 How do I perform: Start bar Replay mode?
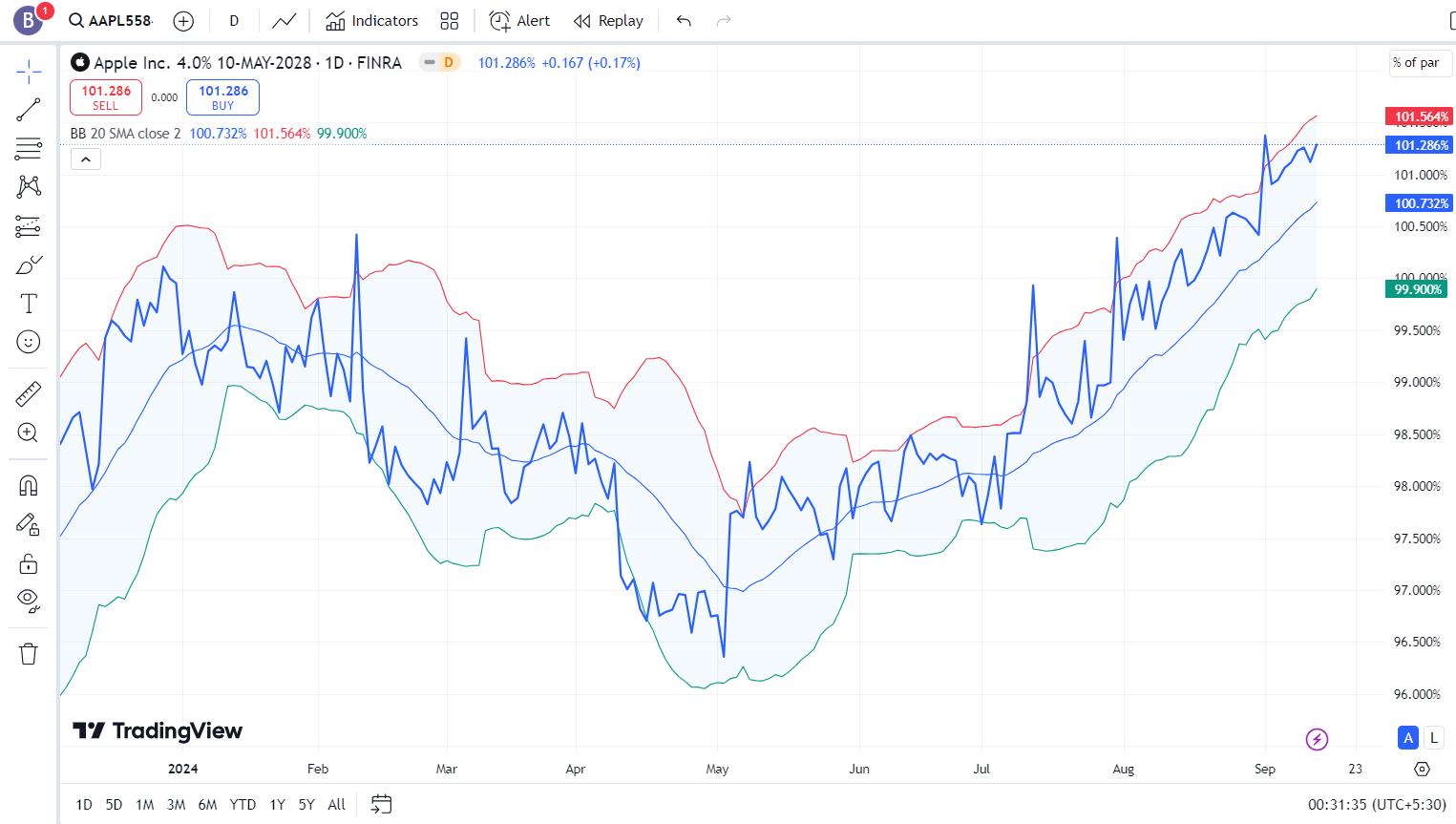609,21
